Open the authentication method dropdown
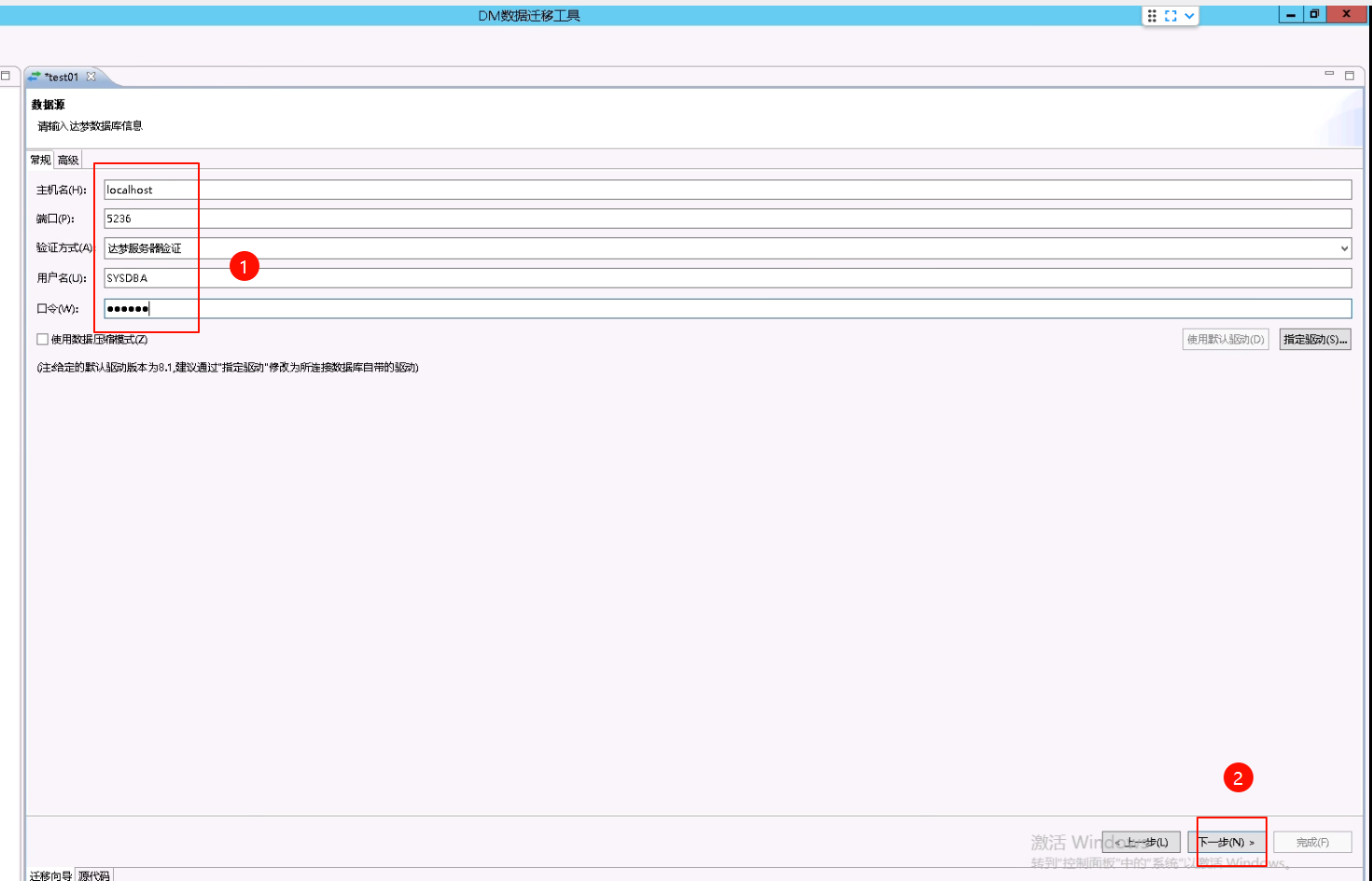Image resolution: width=1372 pixels, height=881 pixels. click(x=1344, y=248)
